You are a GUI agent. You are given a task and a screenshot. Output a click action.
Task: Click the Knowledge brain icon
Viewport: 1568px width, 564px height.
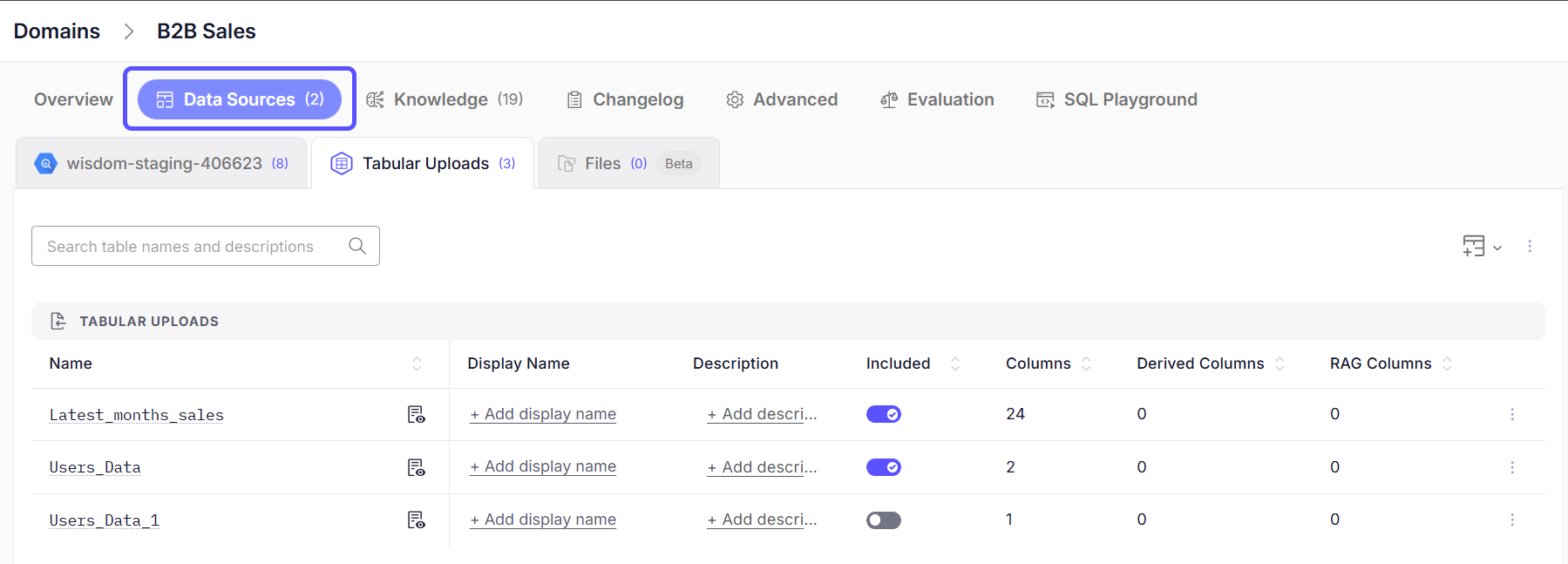click(x=375, y=99)
